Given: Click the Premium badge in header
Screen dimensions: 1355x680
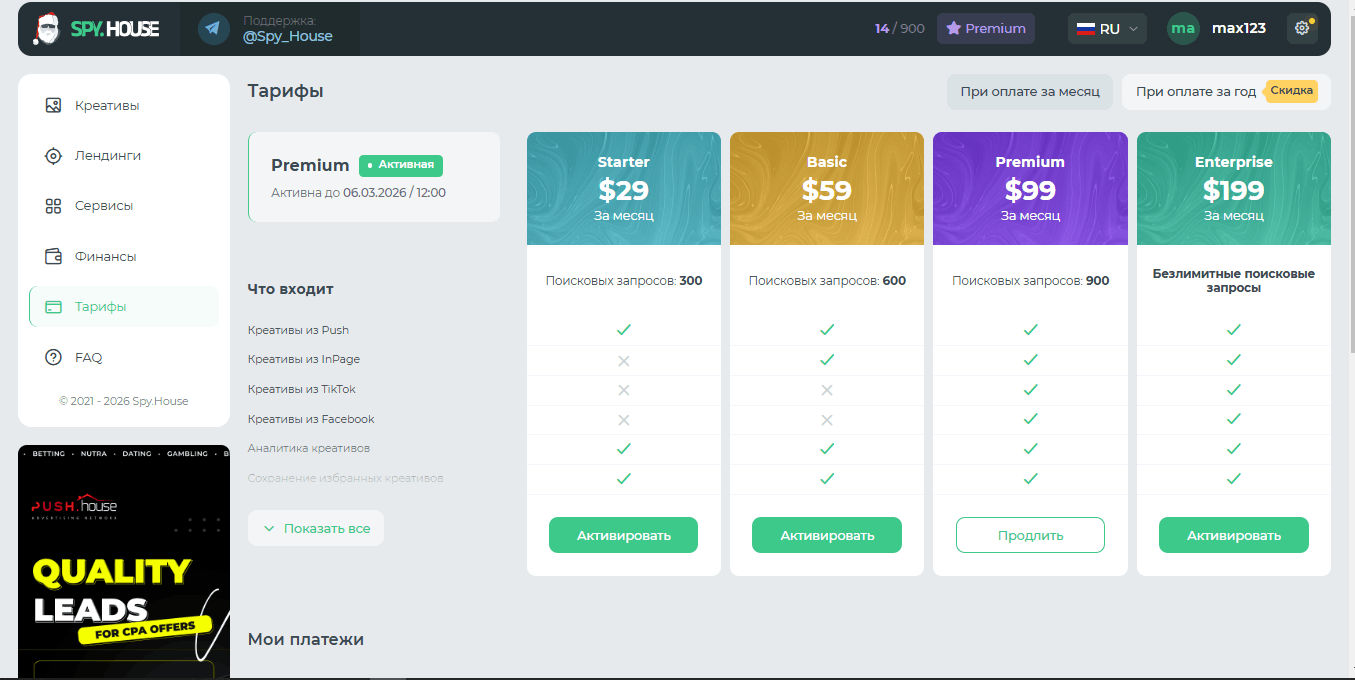Looking at the screenshot, I should click(x=985, y=29).
